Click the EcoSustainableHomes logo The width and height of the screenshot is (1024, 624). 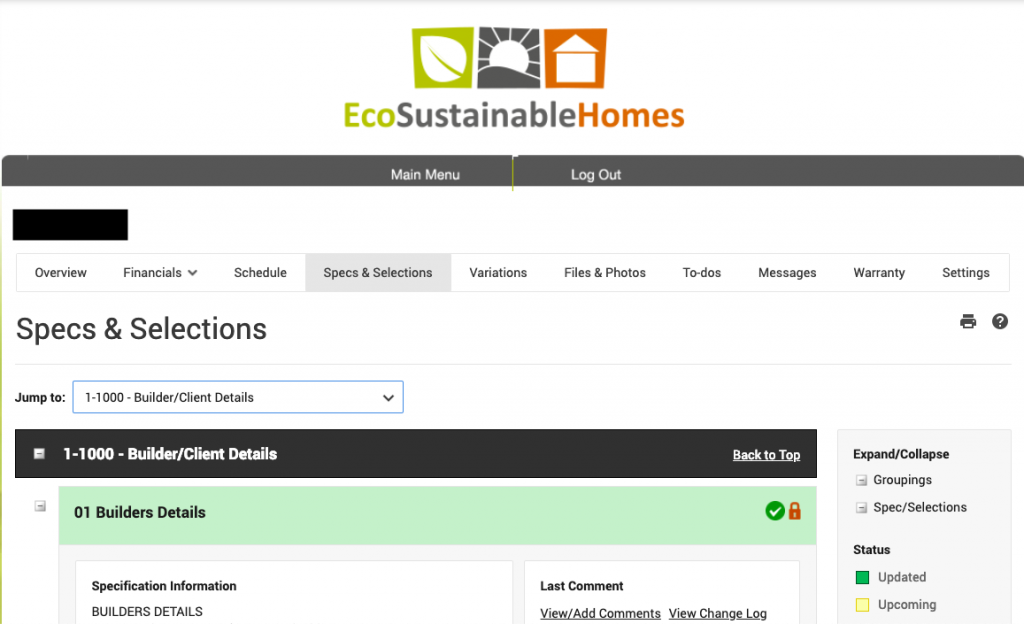tap(514, 78)
